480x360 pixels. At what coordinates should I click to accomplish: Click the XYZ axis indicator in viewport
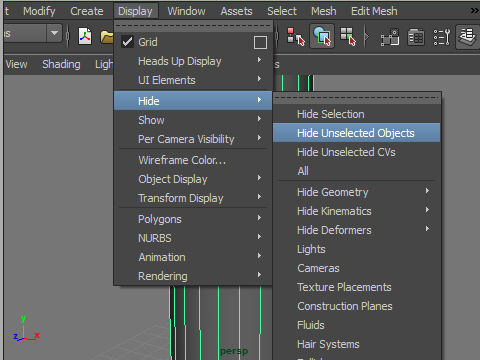pyautogui.click(x=26, y=328)
